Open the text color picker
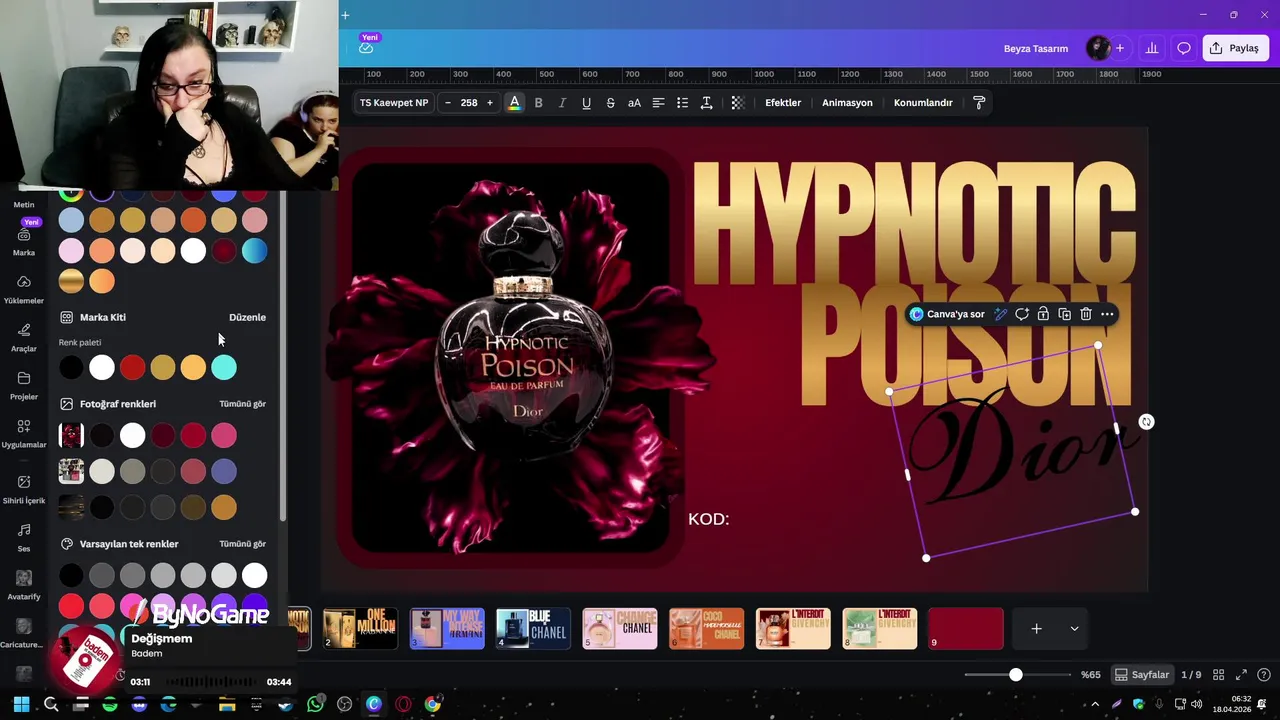Image resolution: width=1280 pixels, height=720 pixels. pos(514,103)
